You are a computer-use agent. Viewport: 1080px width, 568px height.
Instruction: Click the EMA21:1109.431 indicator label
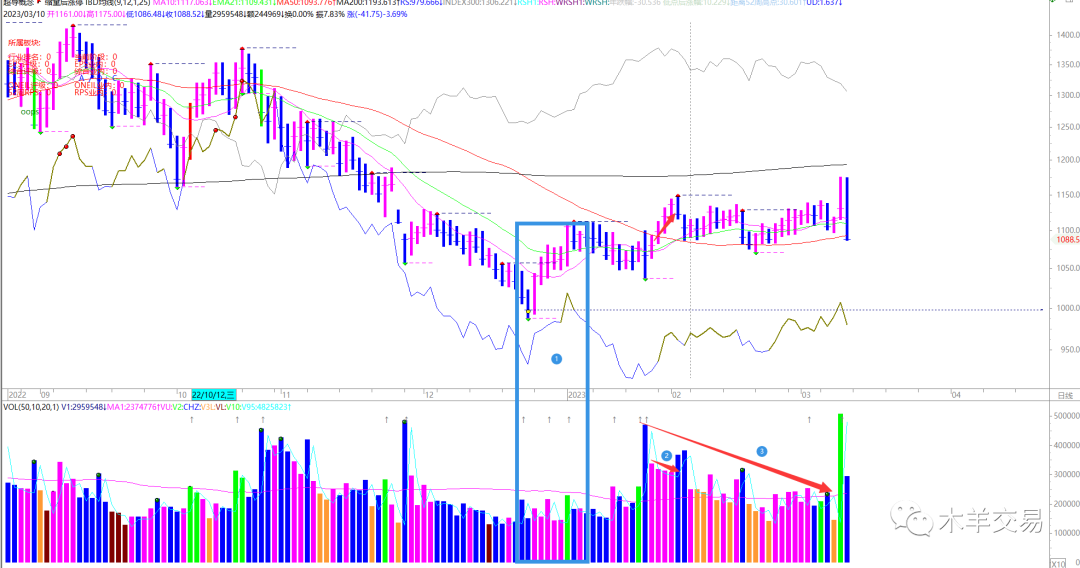tap(243, 3)
